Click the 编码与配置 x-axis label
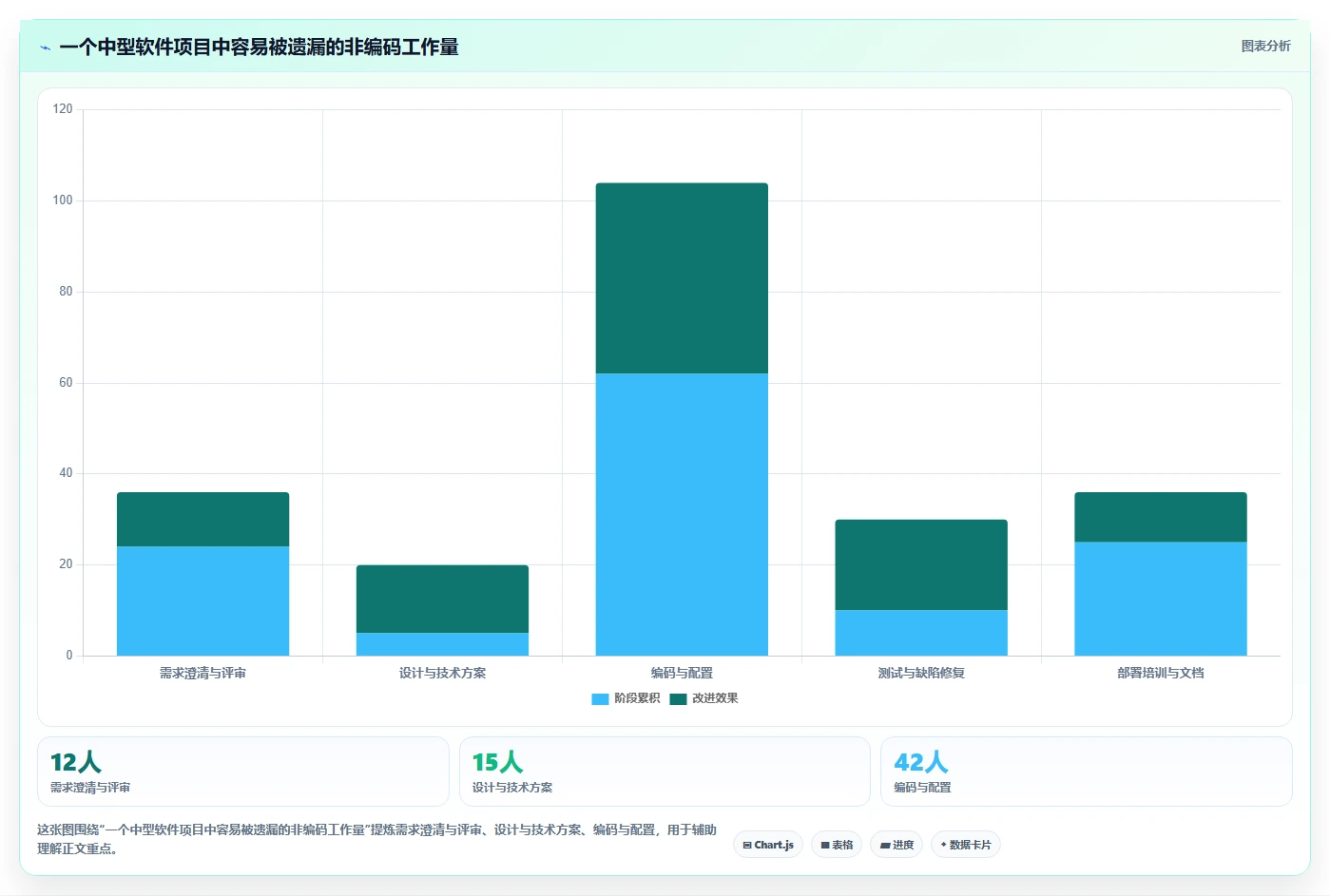This screenshot has width=1330, height=896. [682, 673]
